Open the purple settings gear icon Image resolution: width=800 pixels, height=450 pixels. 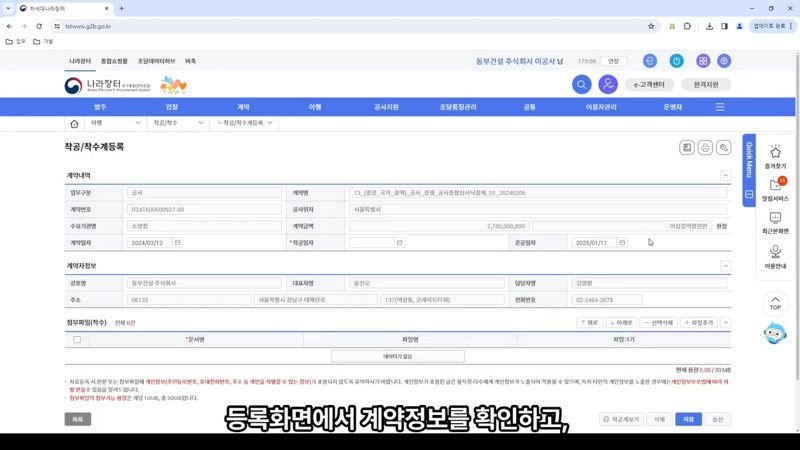(724, 61)
